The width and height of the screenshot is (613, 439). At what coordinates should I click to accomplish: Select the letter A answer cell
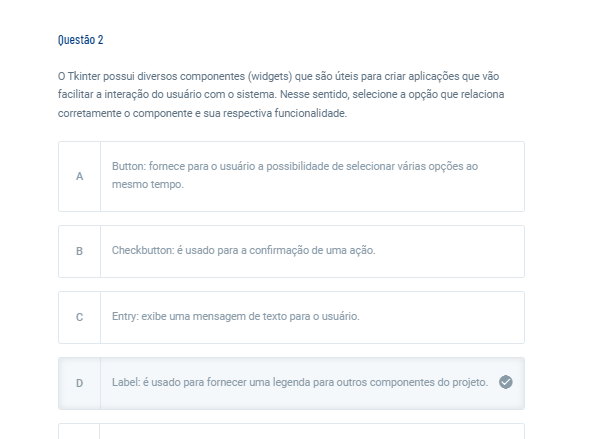tap(79, 176)
